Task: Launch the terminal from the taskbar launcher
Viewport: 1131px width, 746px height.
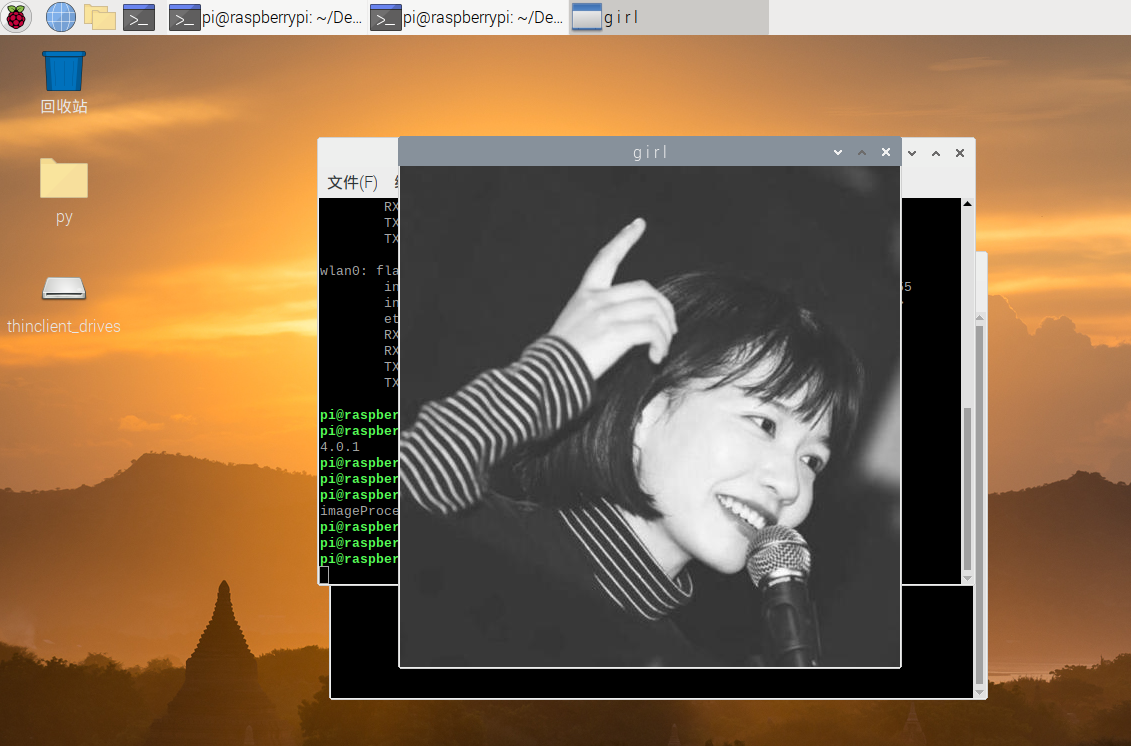Action: tap(138, 17)
